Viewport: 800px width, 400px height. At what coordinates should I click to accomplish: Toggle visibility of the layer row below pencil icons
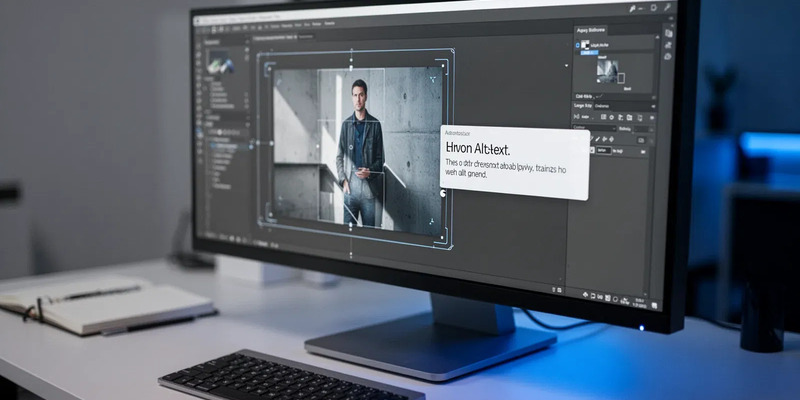pos(591,150)
